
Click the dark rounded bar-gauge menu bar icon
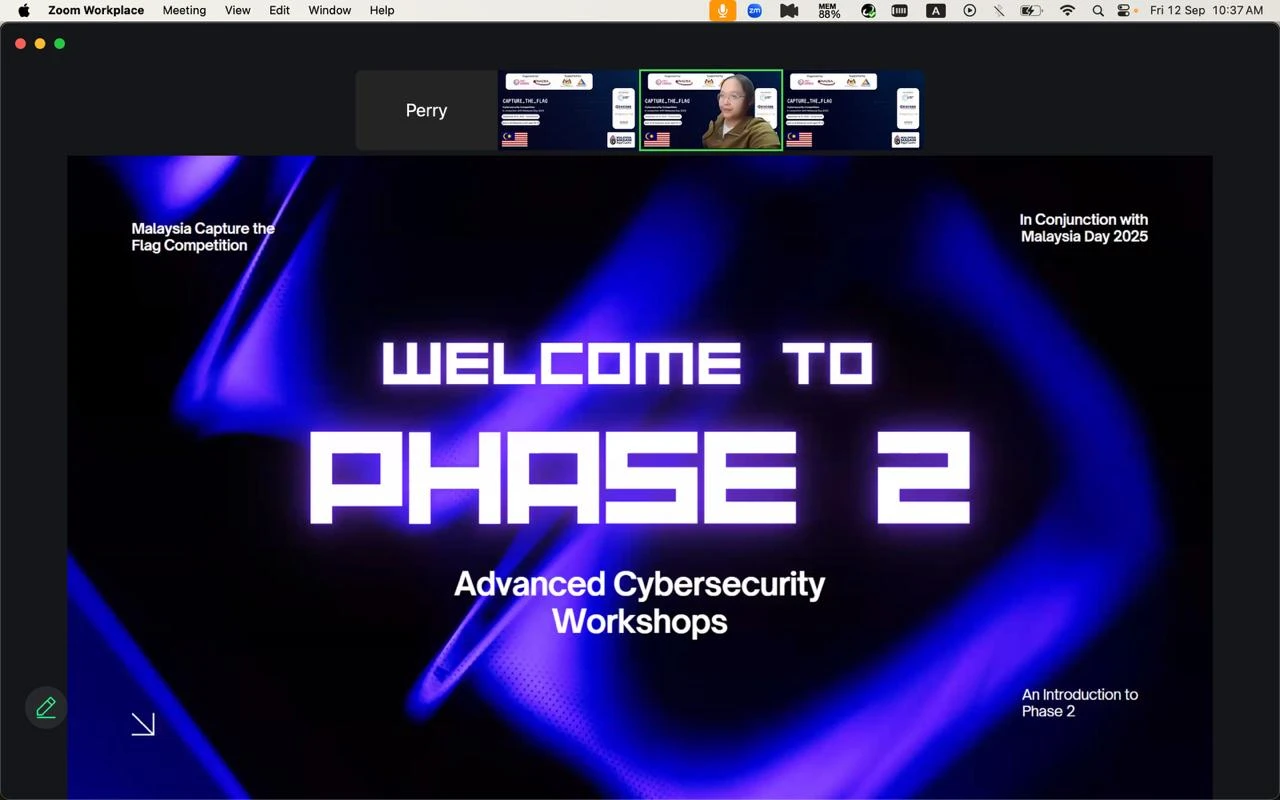tap(900, 11)
